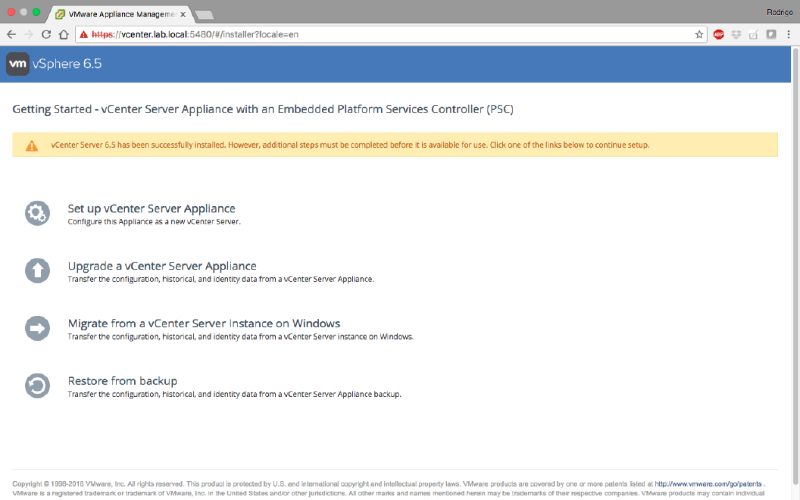Image resolution: width=800 pixels, height=500 pixels.
Task: Open the Chrome three-dot menu
Action: [x=788, y=34]
